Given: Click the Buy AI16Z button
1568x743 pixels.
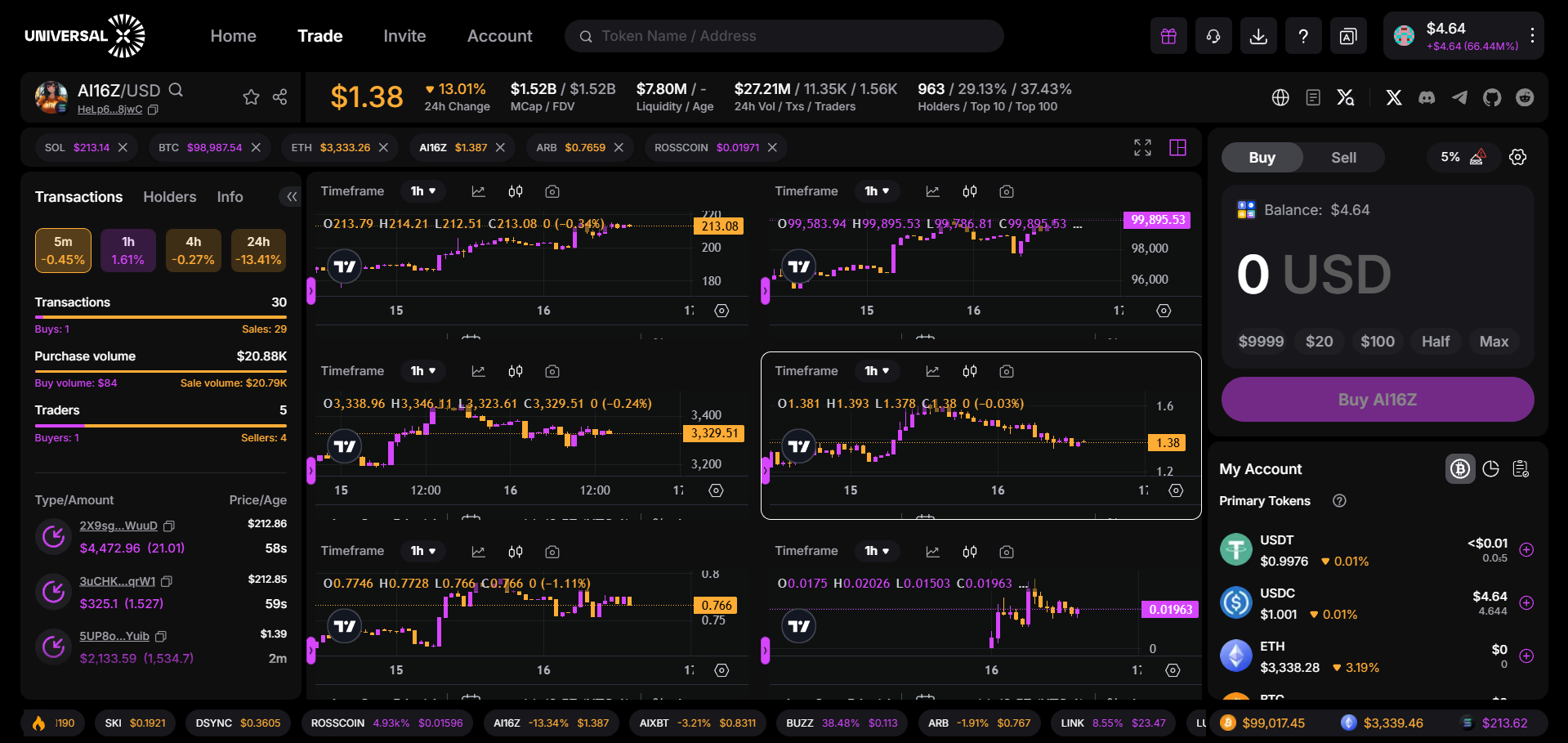Looking at the screenshot, I should point(1377,400).
